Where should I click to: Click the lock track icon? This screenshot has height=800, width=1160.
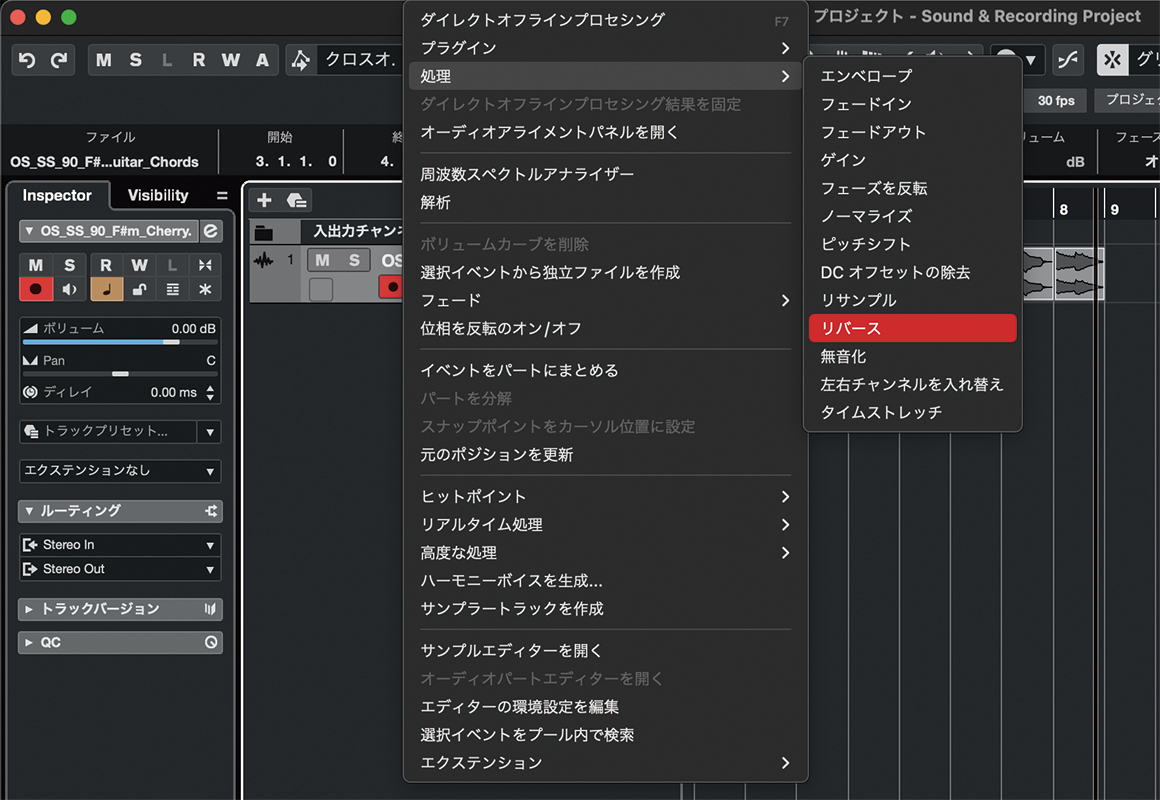coord(139,289)
